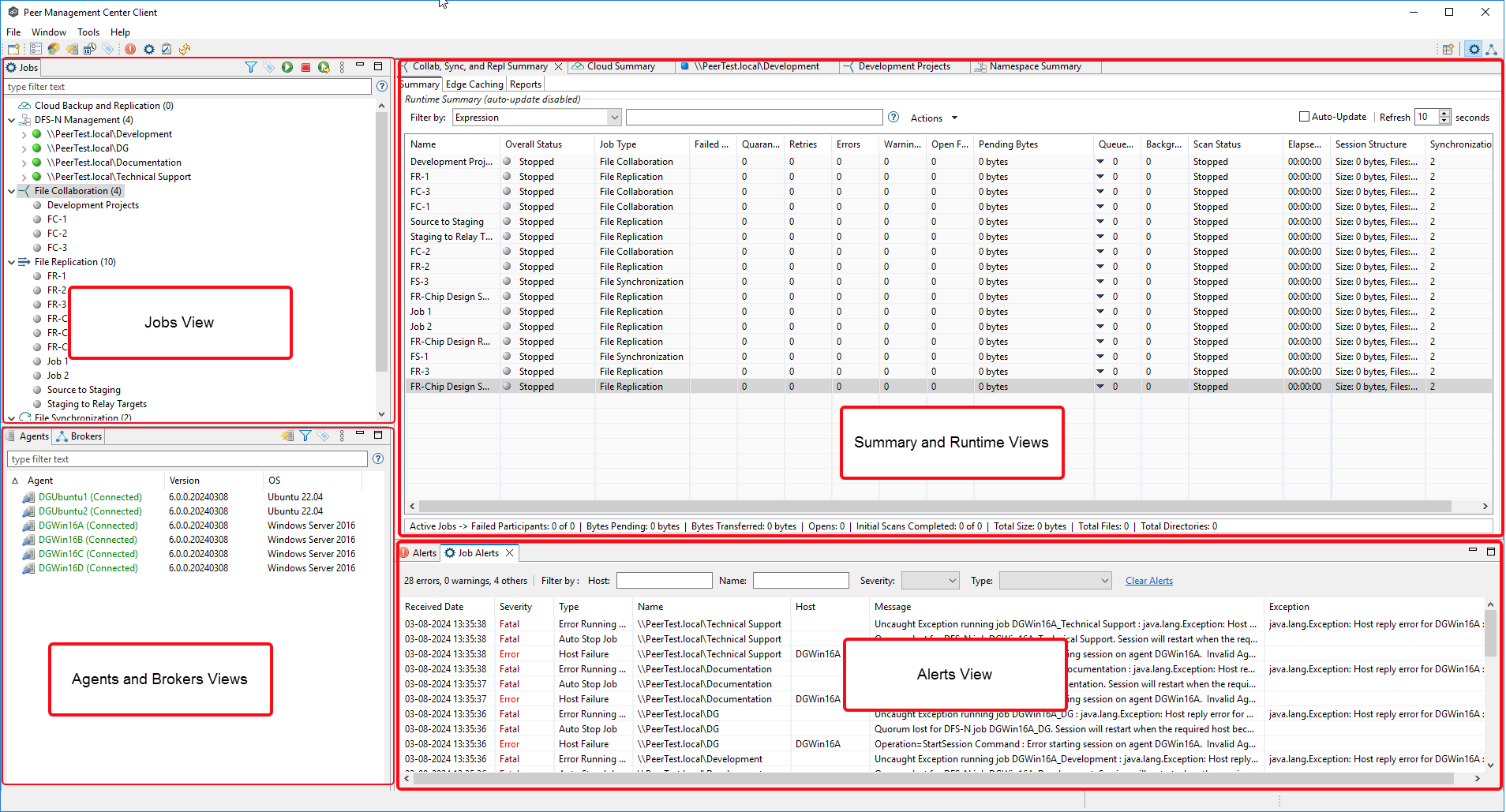
Task: Open the Expression filter dropdown
Action: pos(614,118)
